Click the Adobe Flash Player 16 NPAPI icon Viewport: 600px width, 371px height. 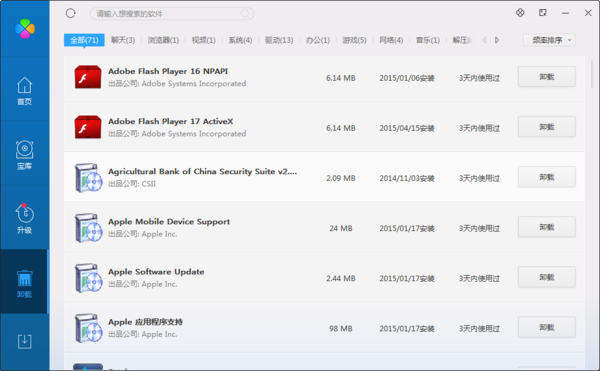[x=88, y=77]
